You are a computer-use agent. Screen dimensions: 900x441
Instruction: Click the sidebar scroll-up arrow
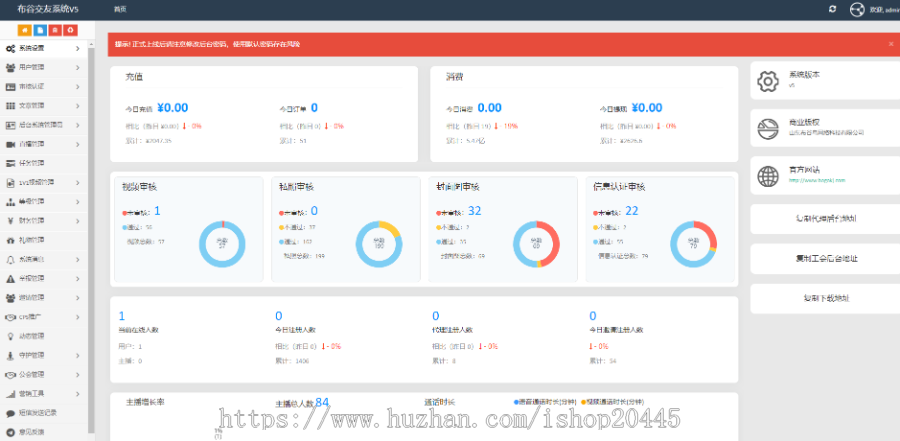pos(91,44)
